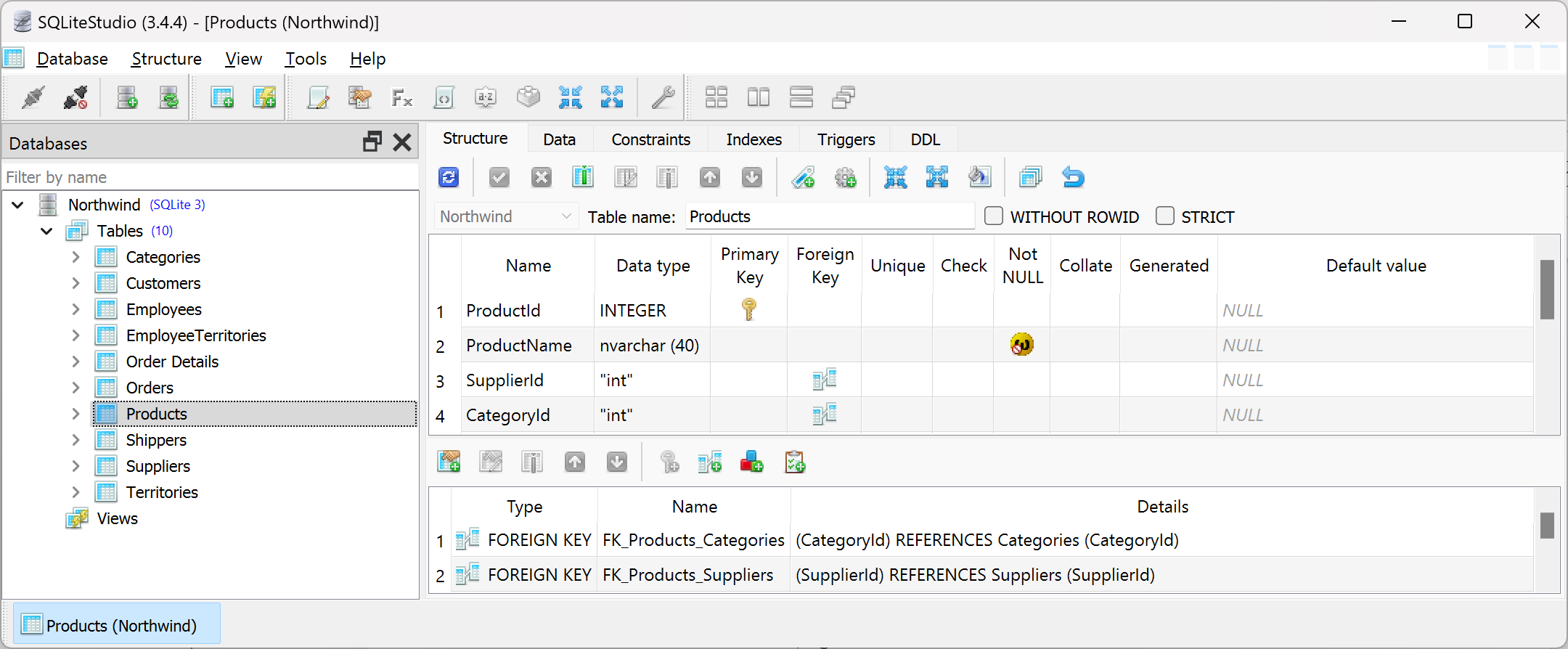This screenshot has height=649, width=1568.
Task: Select the Shippers table in the tree
Action: pos(156,440)
